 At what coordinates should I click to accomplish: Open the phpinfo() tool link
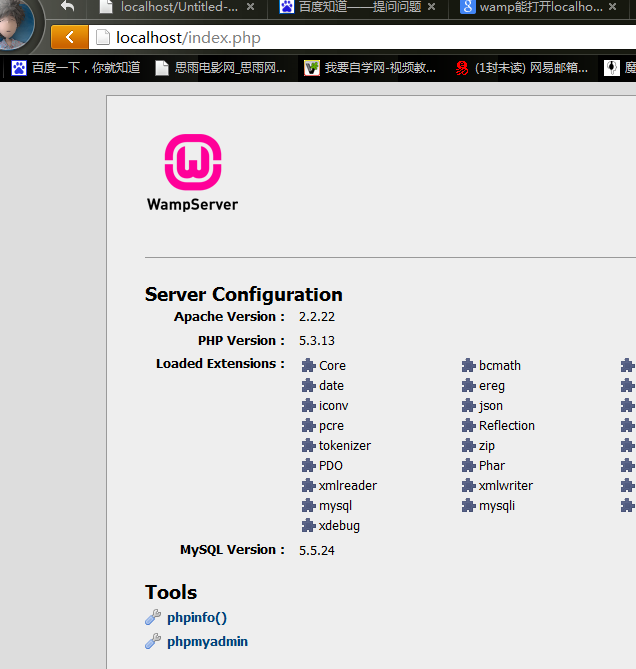point(197,617)
